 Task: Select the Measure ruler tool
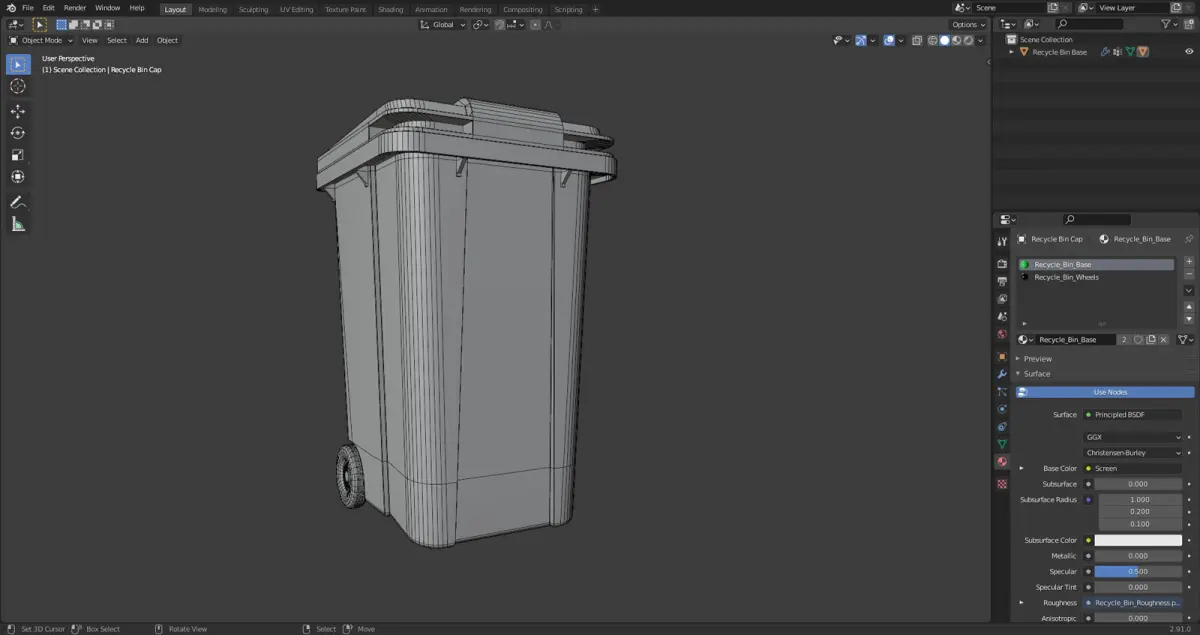pos(18,224)
